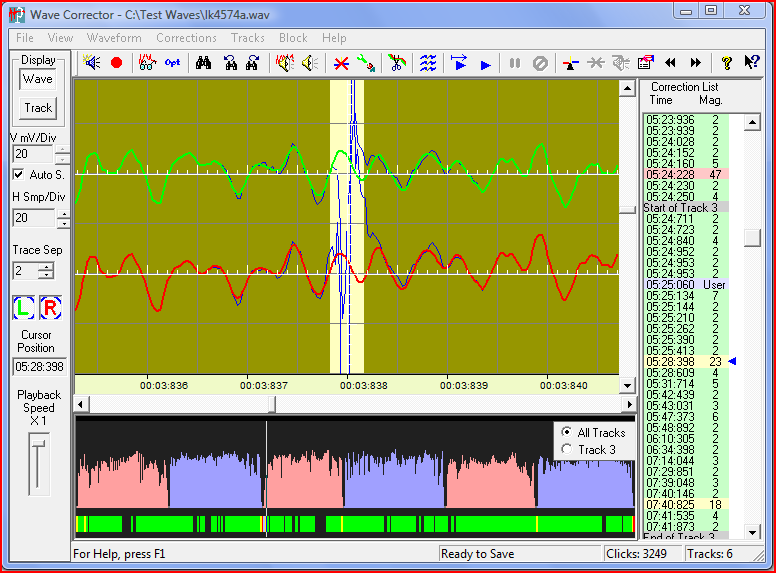The image size is (776, 573).
Task: Click the yellow question mark help icon
Action: pos(727,63)
